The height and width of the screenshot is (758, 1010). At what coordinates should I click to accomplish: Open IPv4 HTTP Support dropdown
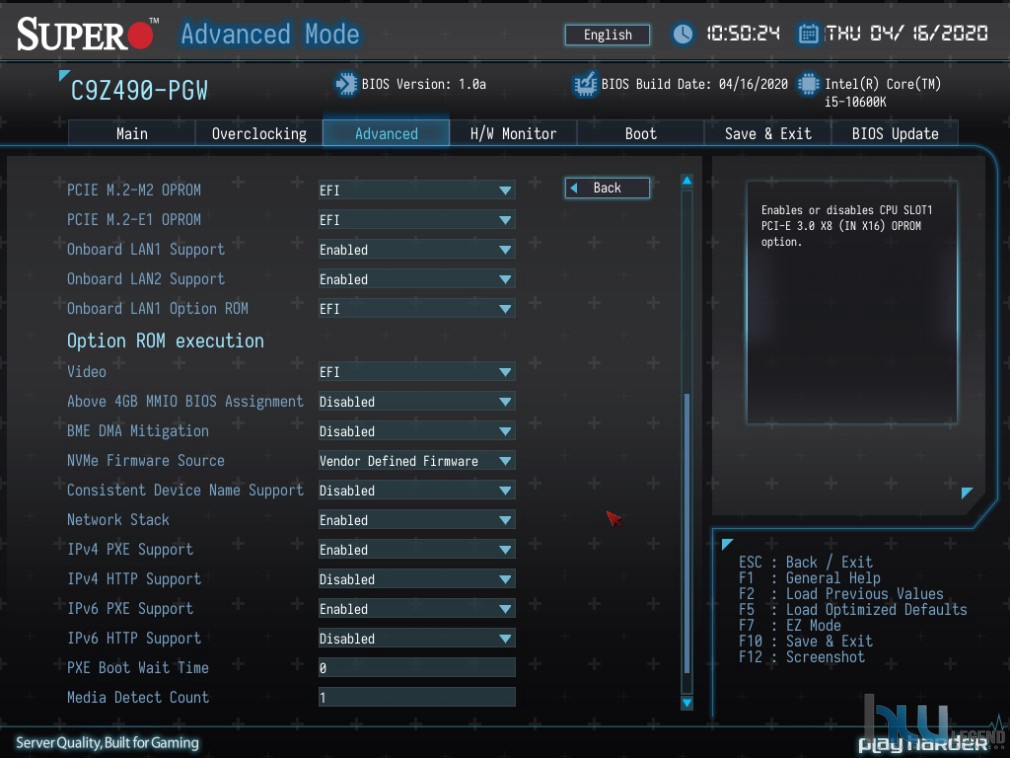pyautogui.click(x=417, y=579)
